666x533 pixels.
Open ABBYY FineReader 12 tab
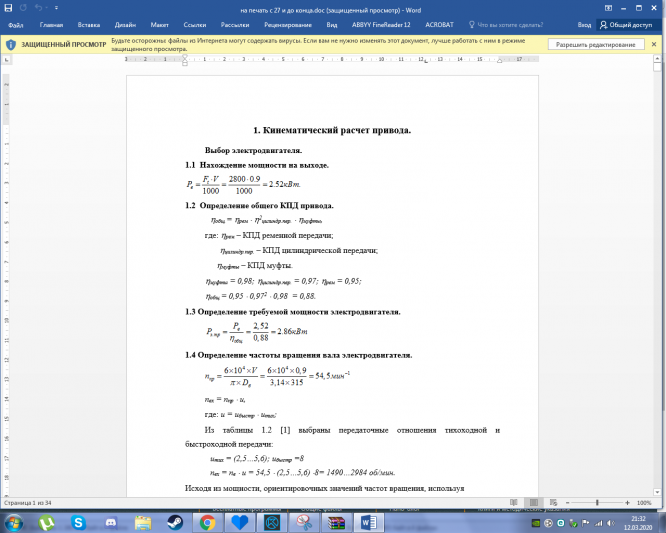[381, 25]
